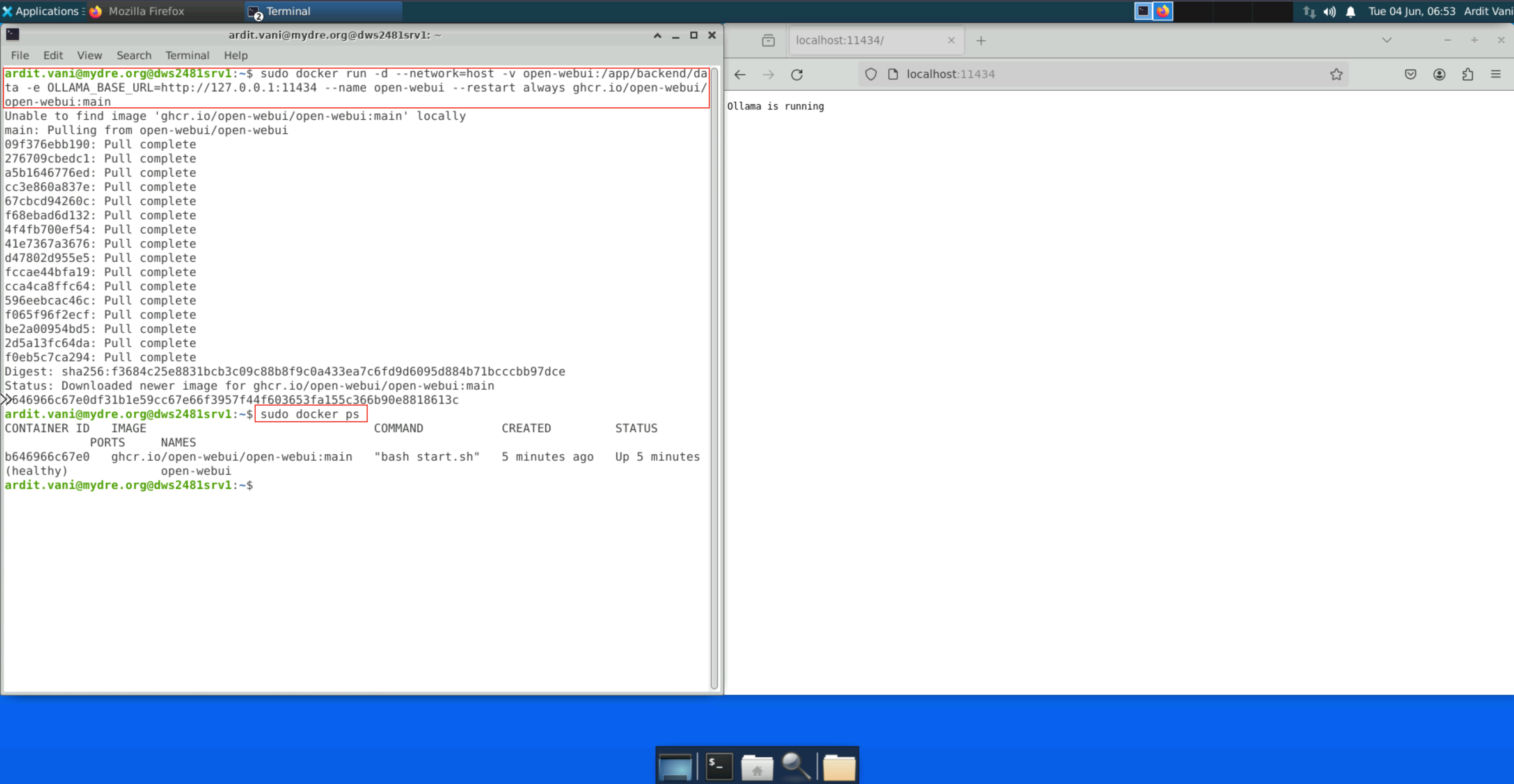The image size is (1514, 784).
Task: Open Save to Pocket button
Action: tap(1411, 74)
